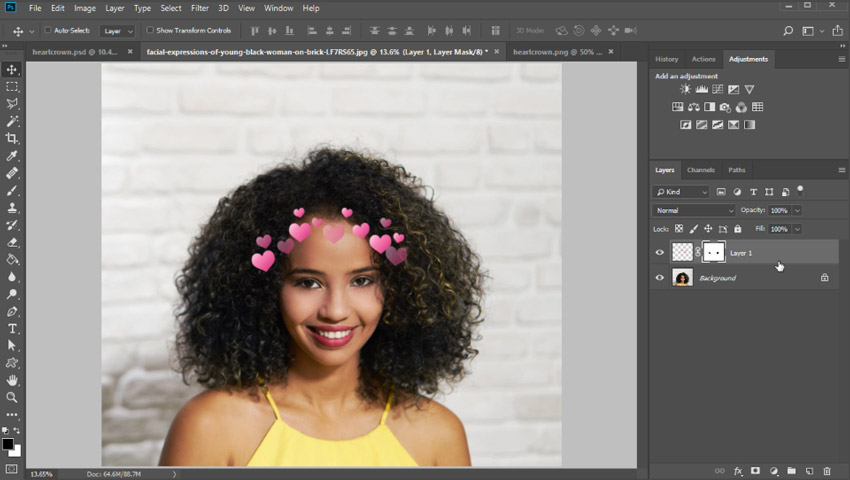Image resolution: width=850 pixels, height=480 pixels.
Task: Click the layer style fx icon
Action: (738, 470)
